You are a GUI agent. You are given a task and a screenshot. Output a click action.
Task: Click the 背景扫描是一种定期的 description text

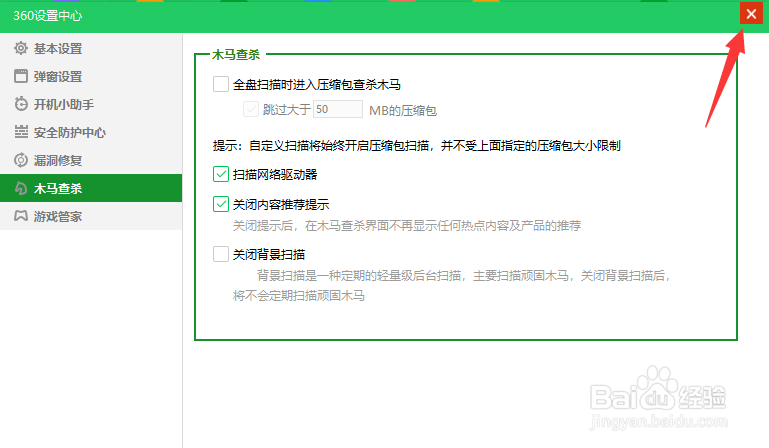[x=451, y=286]
